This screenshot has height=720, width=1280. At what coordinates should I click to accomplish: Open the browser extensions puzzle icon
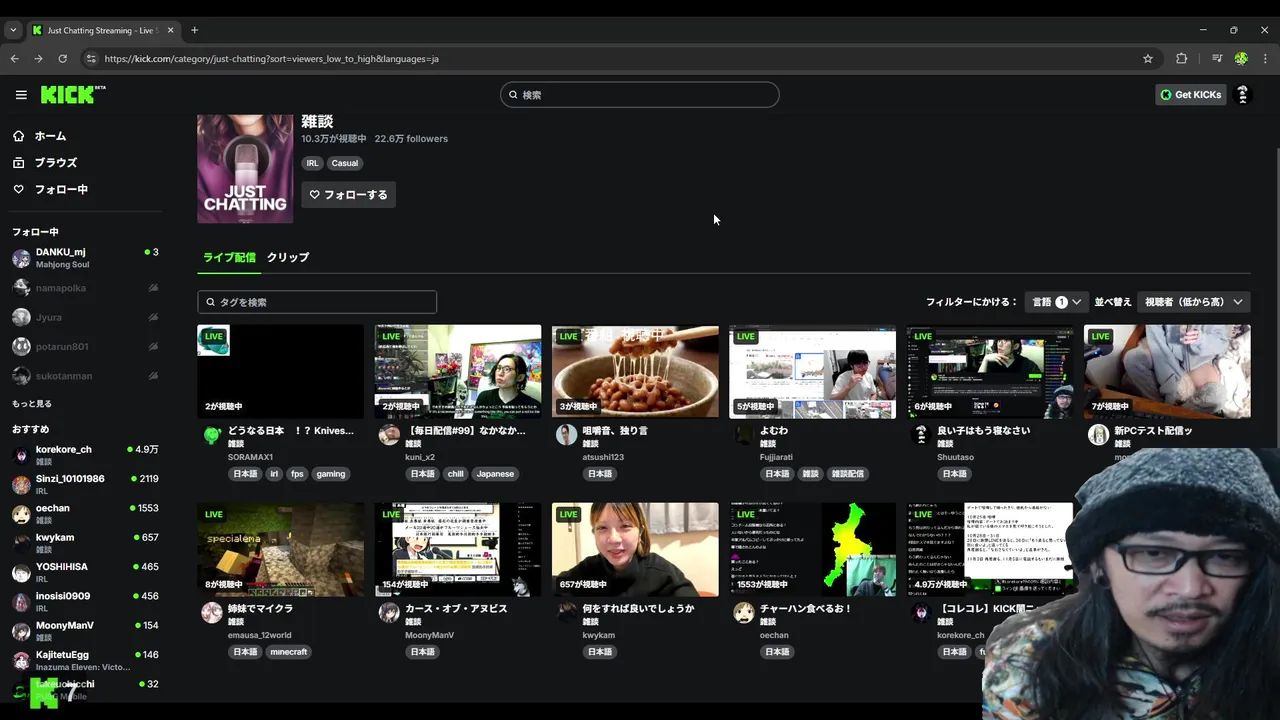[1181, 59]
